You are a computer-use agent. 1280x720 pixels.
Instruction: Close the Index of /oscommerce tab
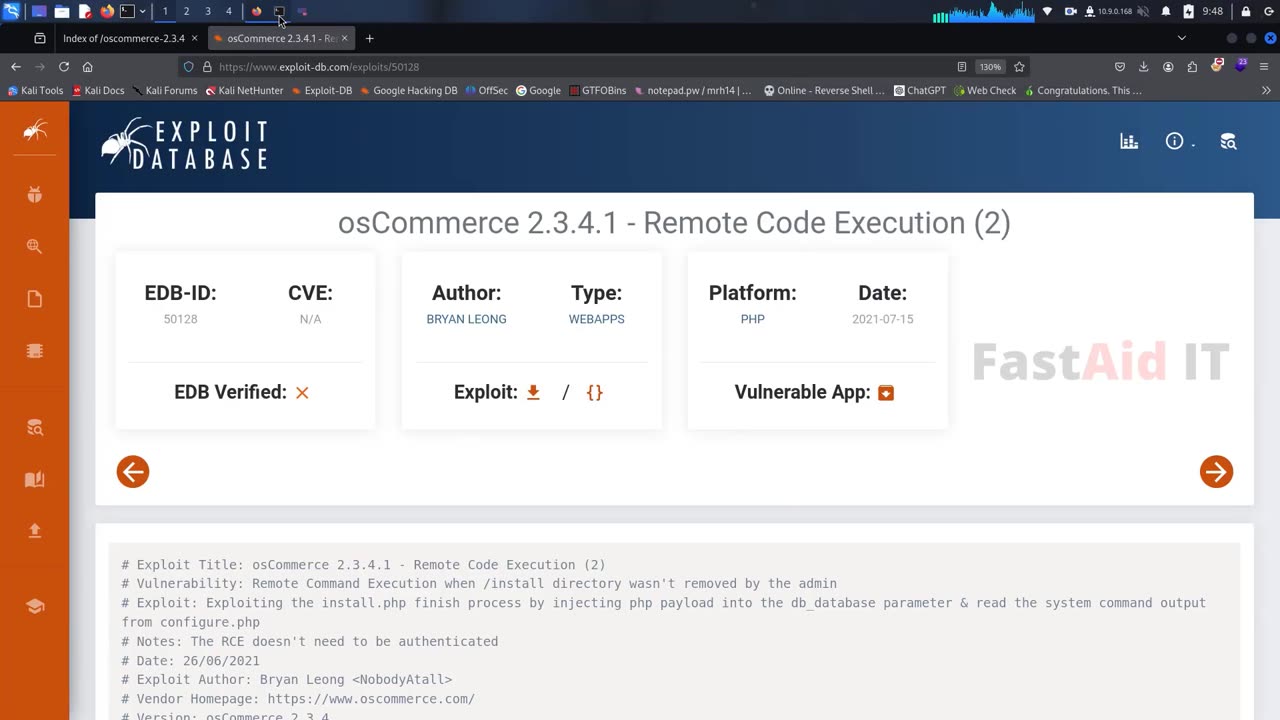(x=195, y=38)
